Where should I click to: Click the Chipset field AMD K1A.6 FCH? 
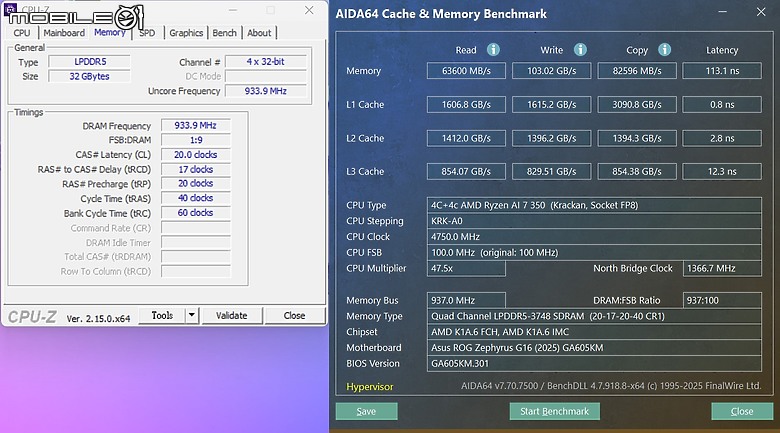pos(594,332)
